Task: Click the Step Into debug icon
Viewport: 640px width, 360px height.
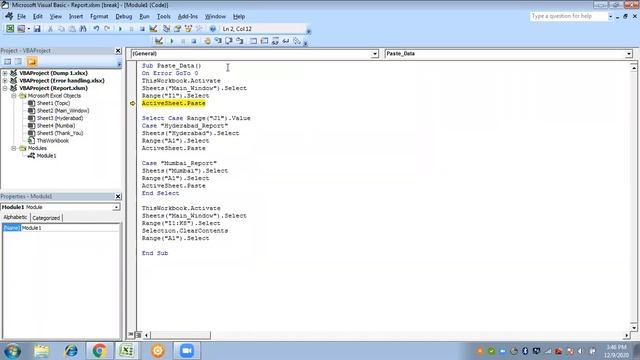Action: click(218, 41)
